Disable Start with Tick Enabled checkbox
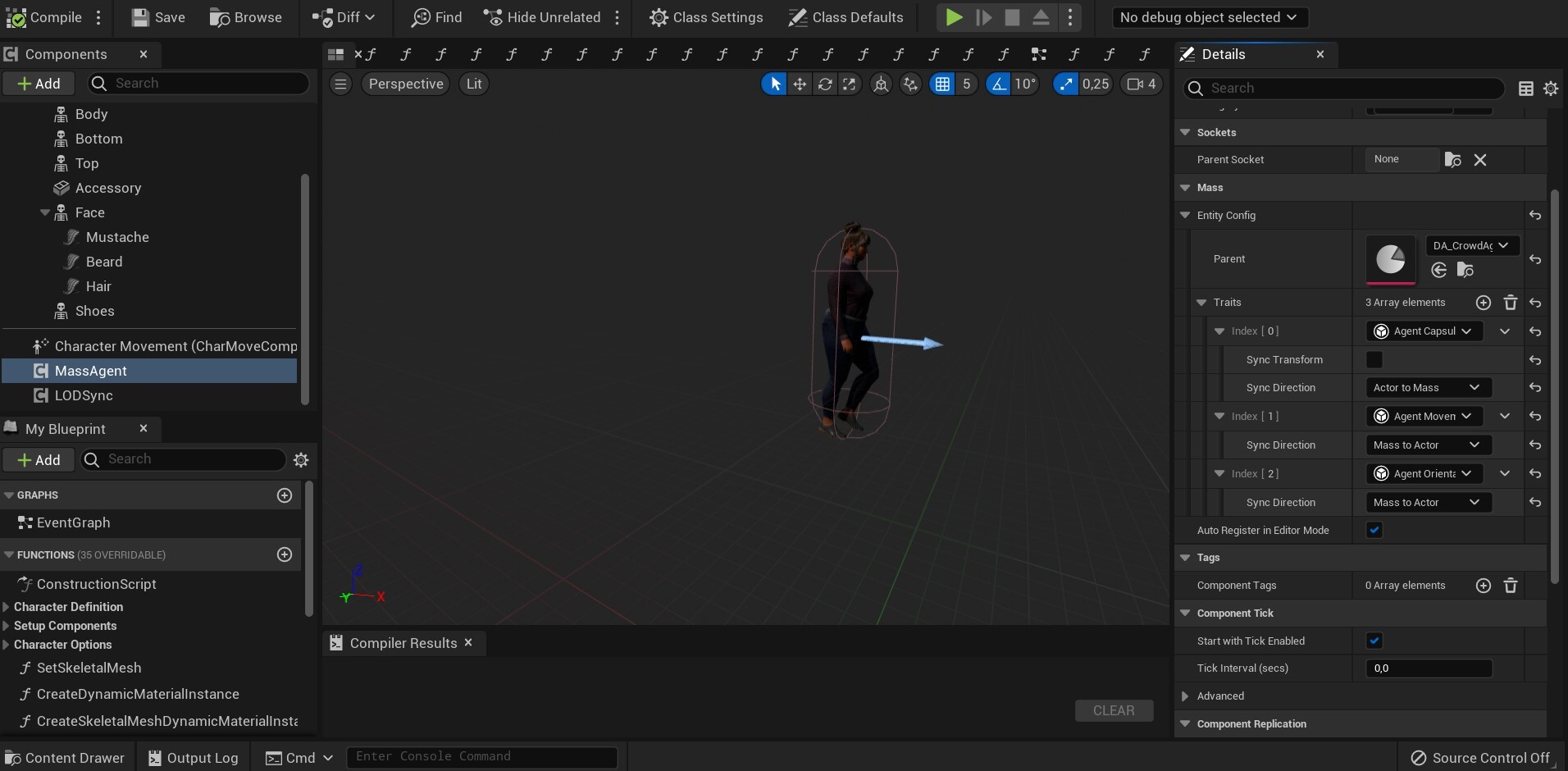 [x=1374, y=641]
